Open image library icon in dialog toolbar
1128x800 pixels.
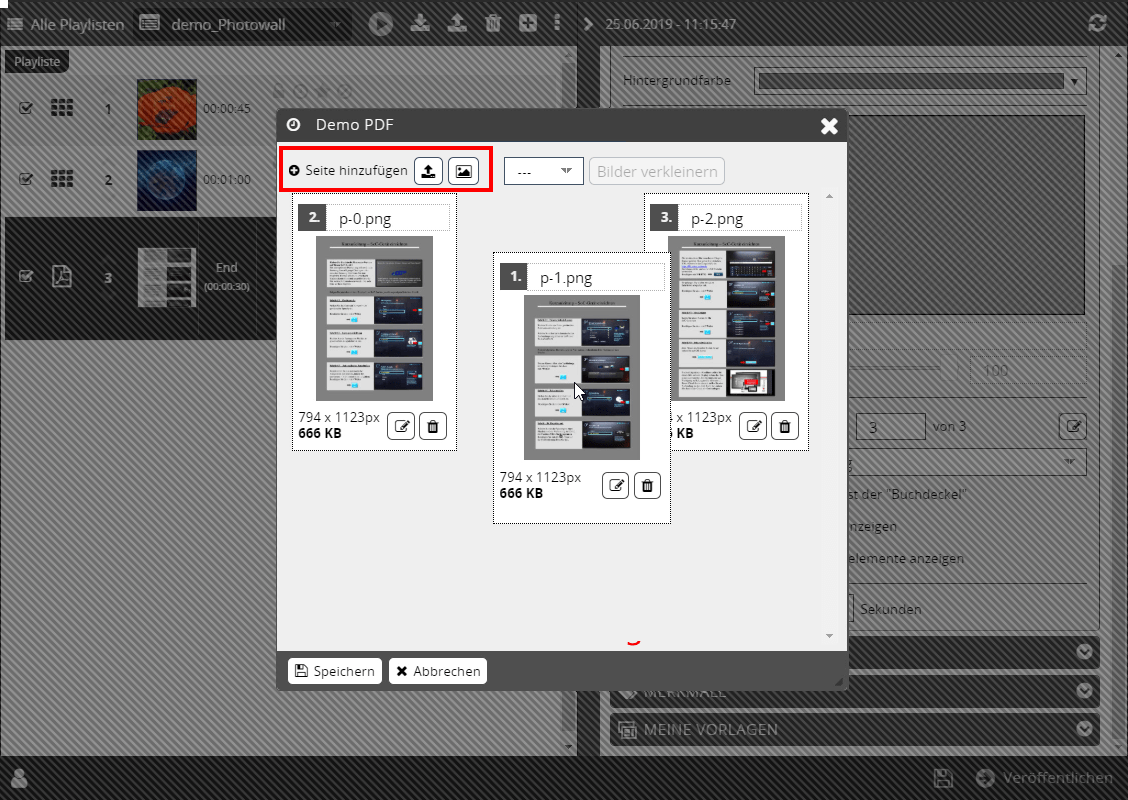tap(463, 171)
